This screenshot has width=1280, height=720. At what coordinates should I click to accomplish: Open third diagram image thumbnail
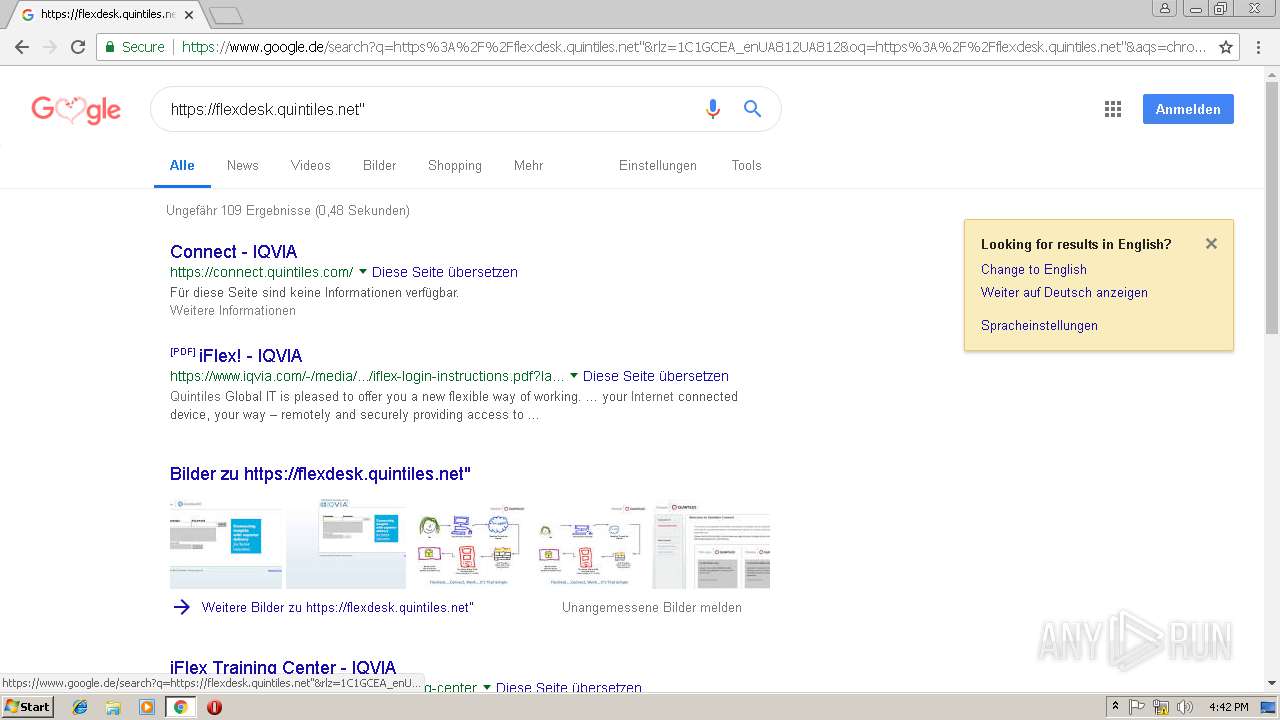pos(469,544)
